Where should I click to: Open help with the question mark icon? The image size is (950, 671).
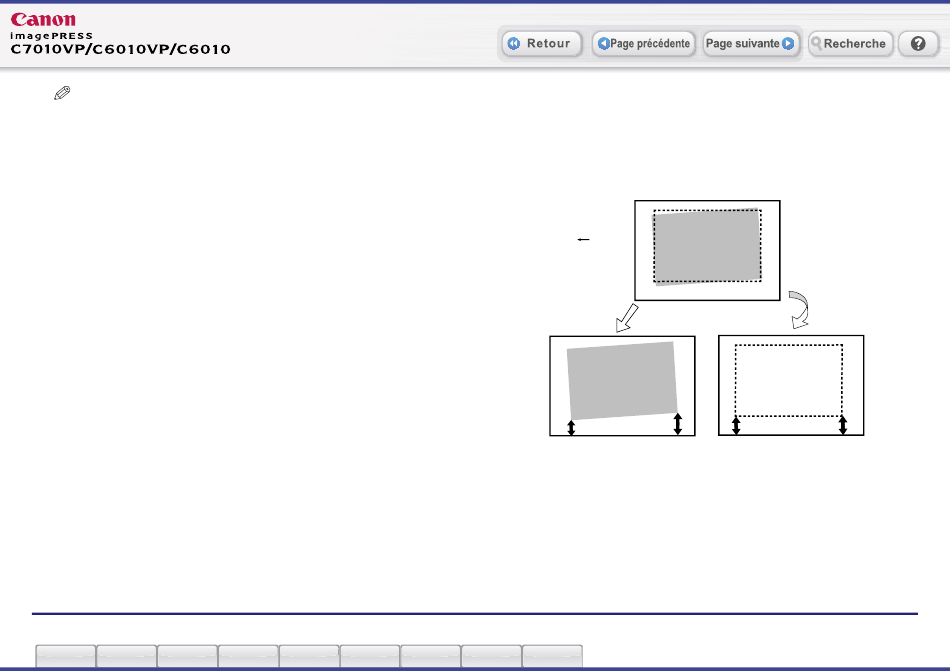[x=917, y=44]
